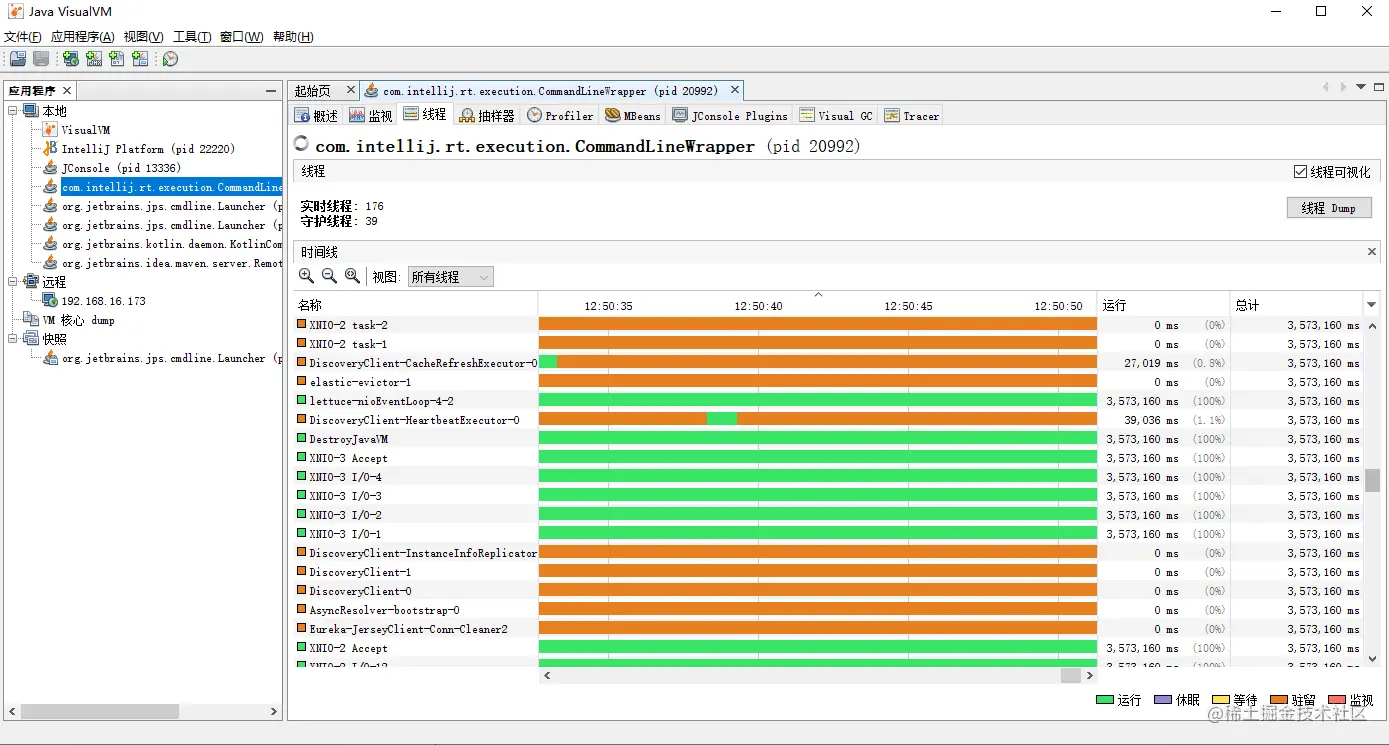The height and width of the screenshot is (745, 1389).
Task: Click the VisualVM icon in the applications tree
Action: [x=50, y=130]
